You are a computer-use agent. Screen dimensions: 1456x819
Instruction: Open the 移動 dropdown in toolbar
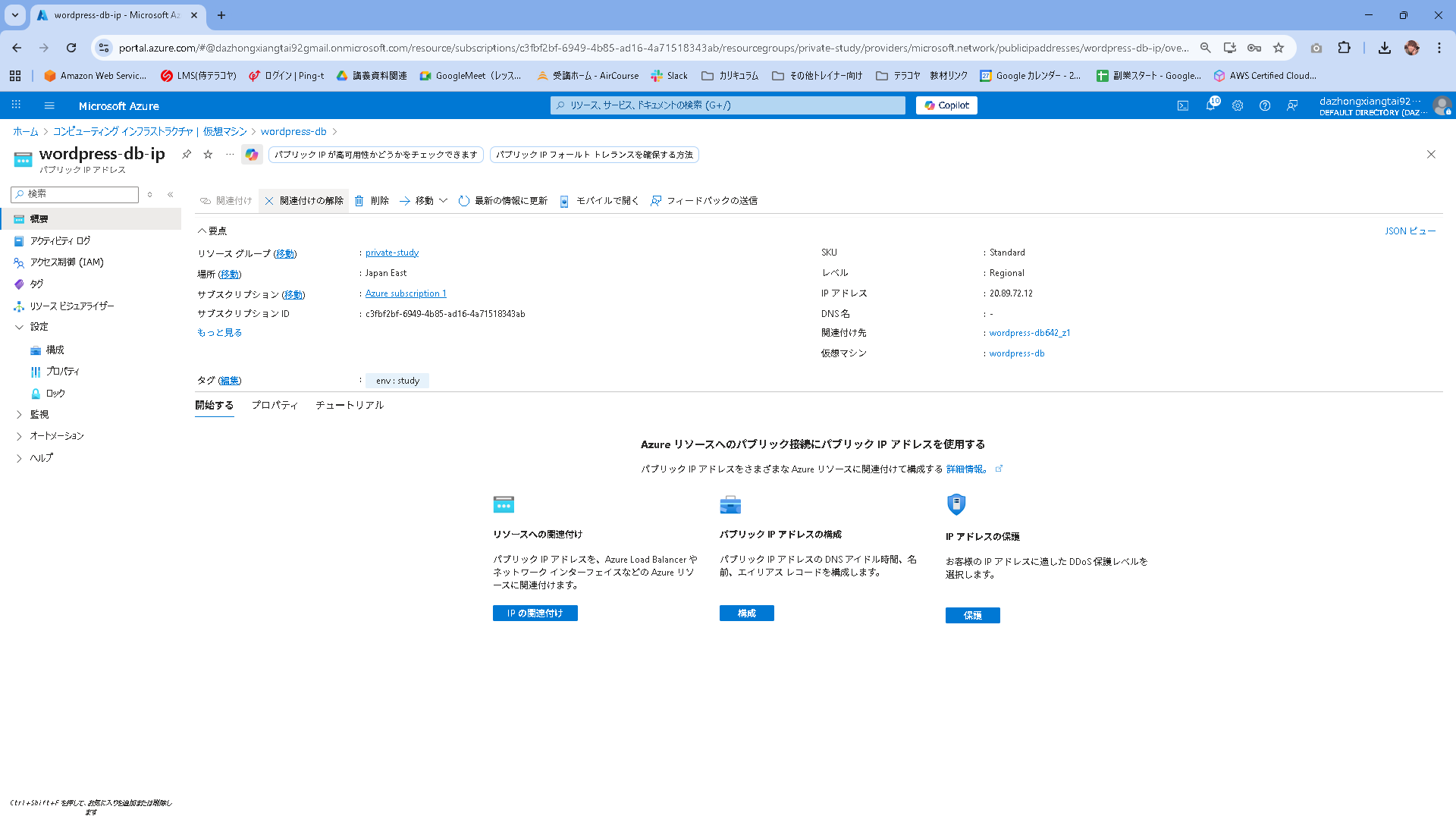(x=423, y=201)
